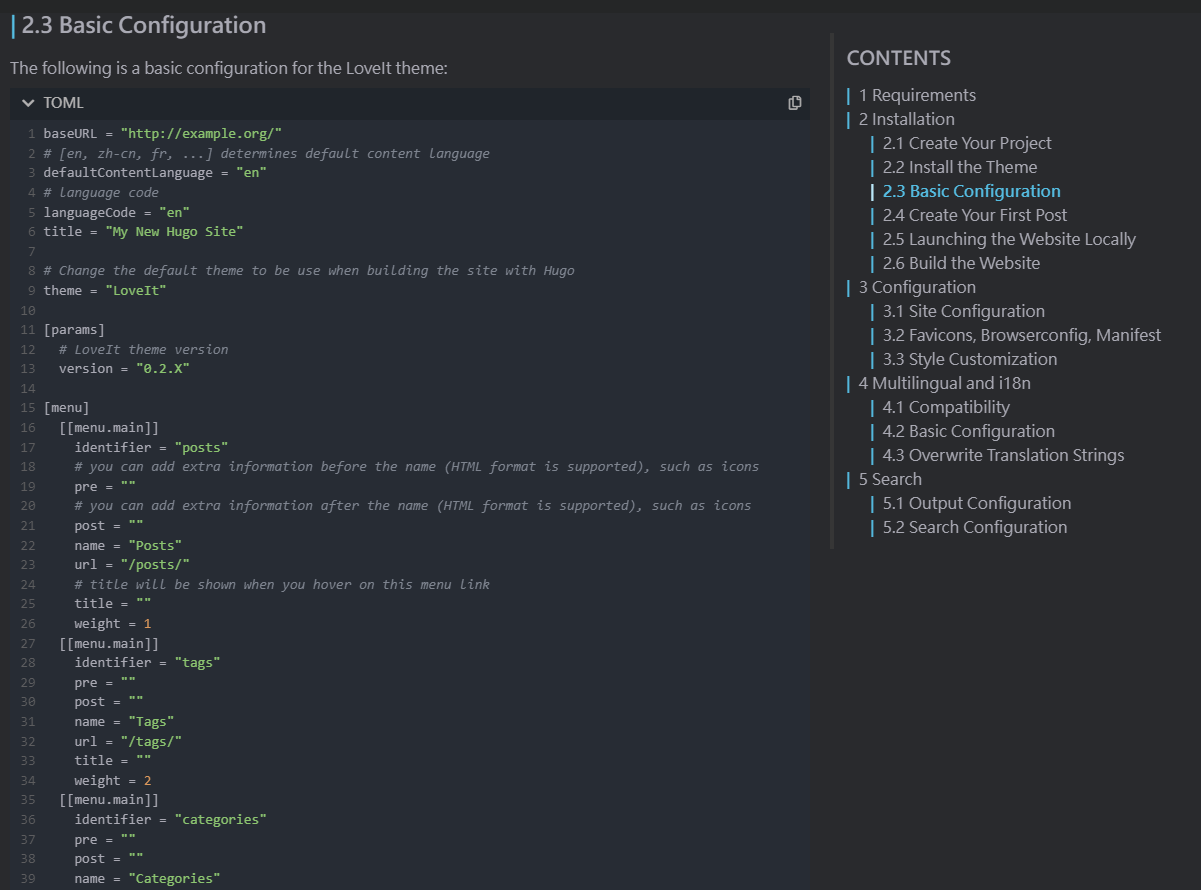Screen dimensions: 1201x890
Task: Open 5.2 Search Configuration
Action: coord(973,526)
